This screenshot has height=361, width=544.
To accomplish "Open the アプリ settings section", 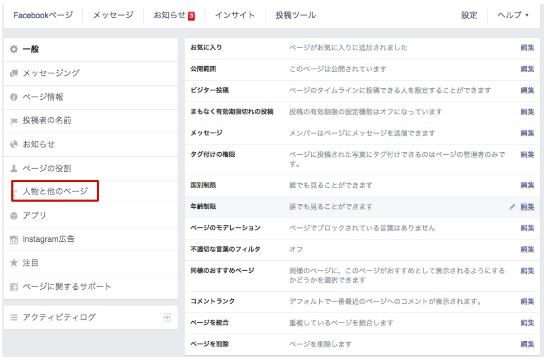I will [90, 216].
